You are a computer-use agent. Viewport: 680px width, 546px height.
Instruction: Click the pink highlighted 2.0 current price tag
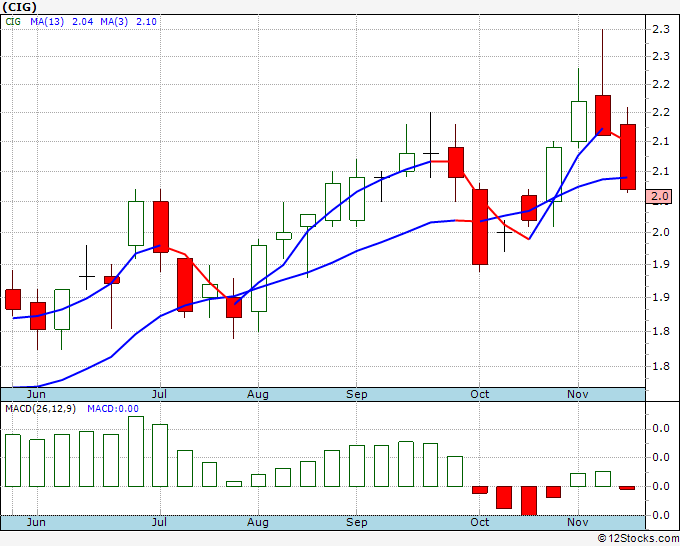(659, 196)
